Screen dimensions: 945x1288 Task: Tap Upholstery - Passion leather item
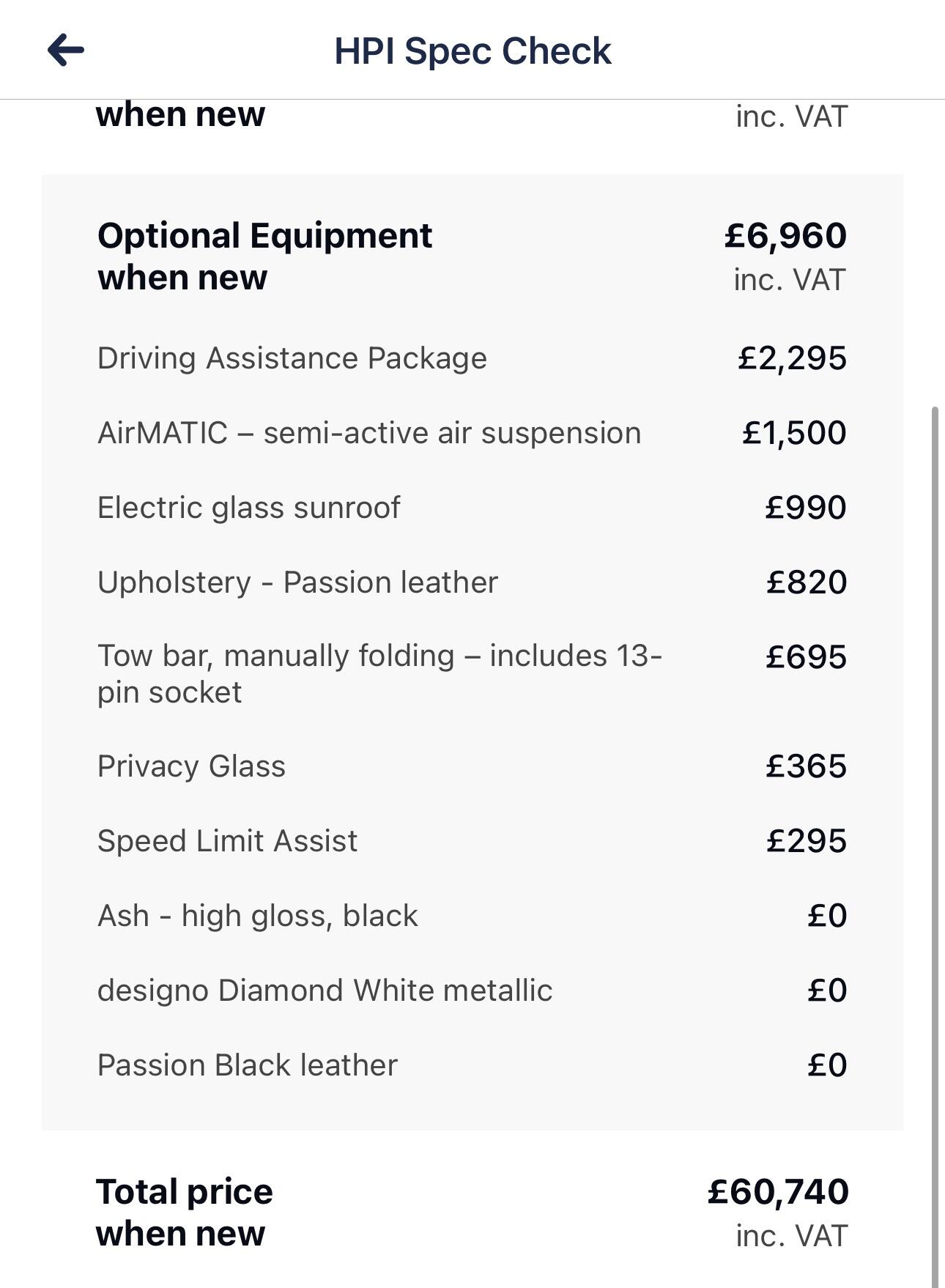(x=472, y=582)
